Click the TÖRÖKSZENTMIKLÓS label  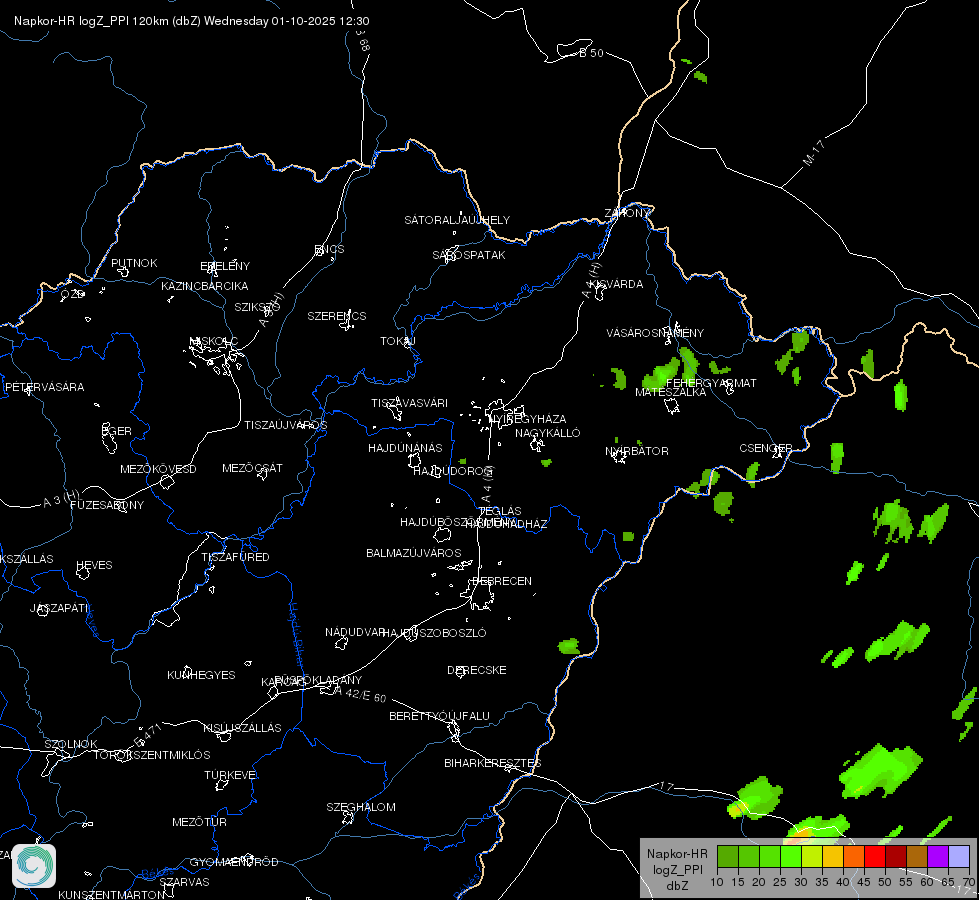pyautogui.click(x=152, y=754)
